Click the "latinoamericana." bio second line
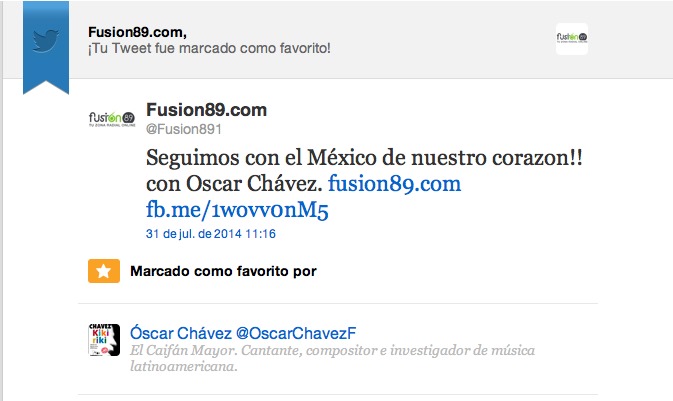The image size is (673, 401). tap(184, 366)
